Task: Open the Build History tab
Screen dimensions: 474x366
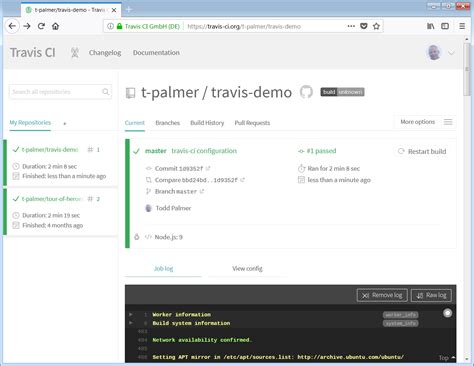Action: [x=207, y=123]
